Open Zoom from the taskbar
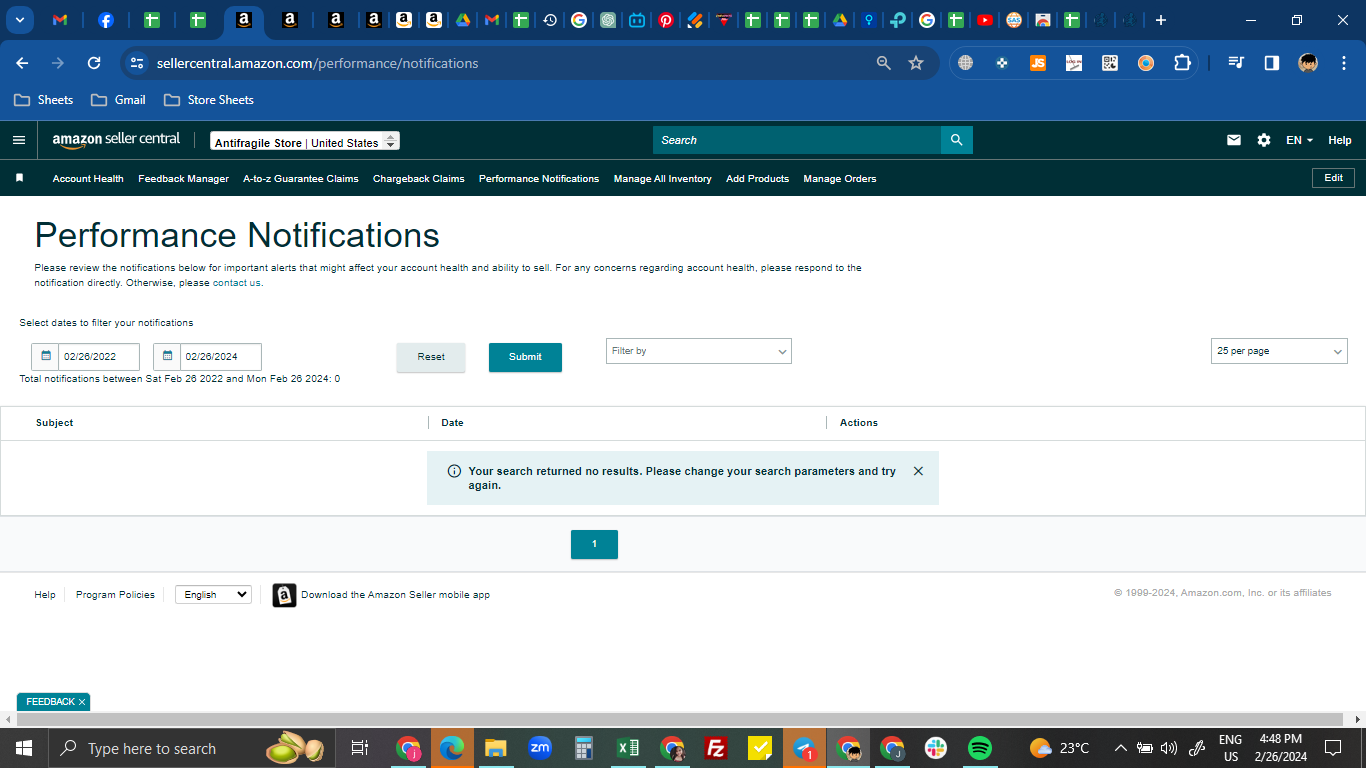Screen dimensions: 1366x768 tap(540, 747)
